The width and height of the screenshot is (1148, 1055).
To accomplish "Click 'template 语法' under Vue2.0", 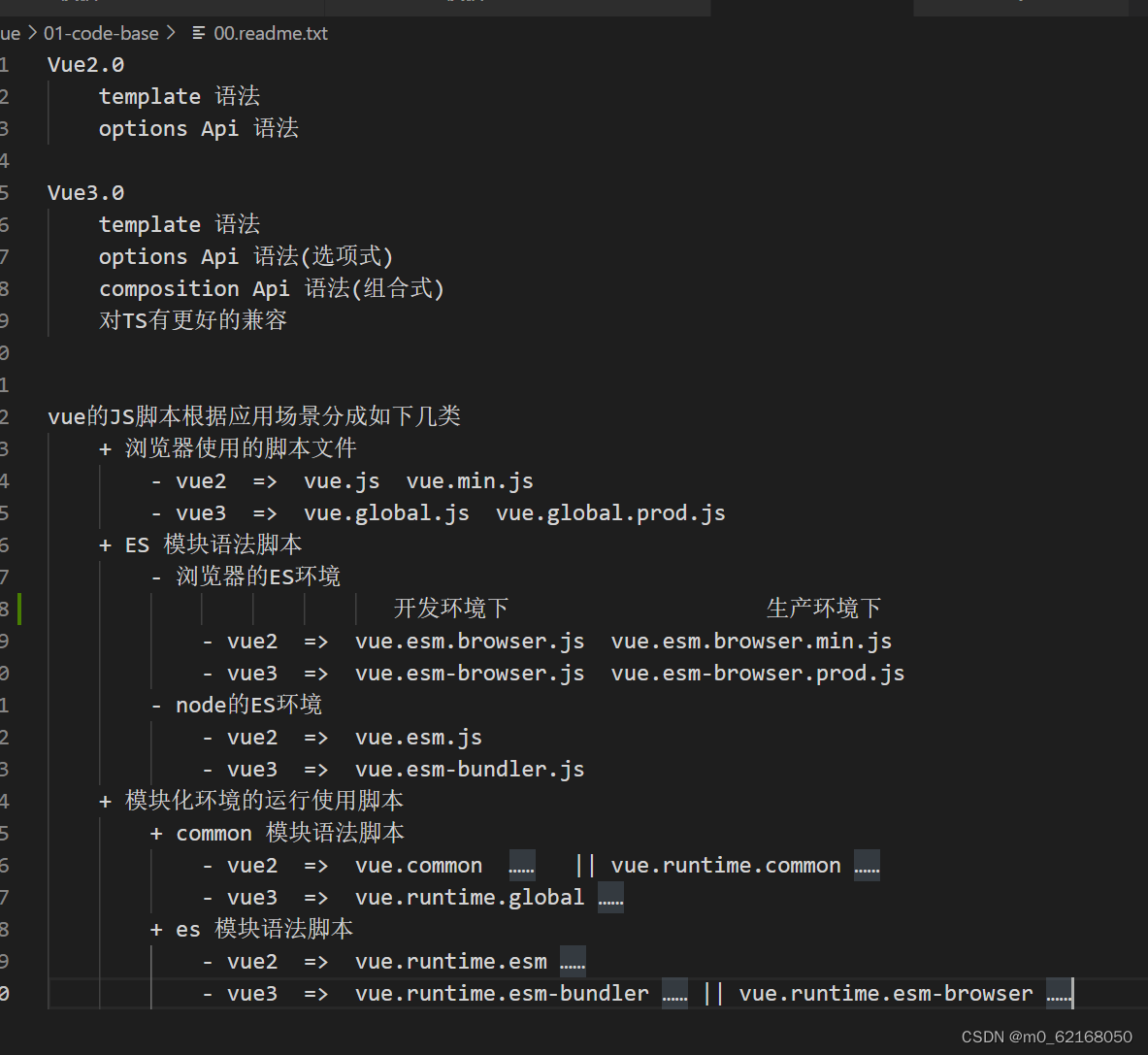I will tap(180, 96).
